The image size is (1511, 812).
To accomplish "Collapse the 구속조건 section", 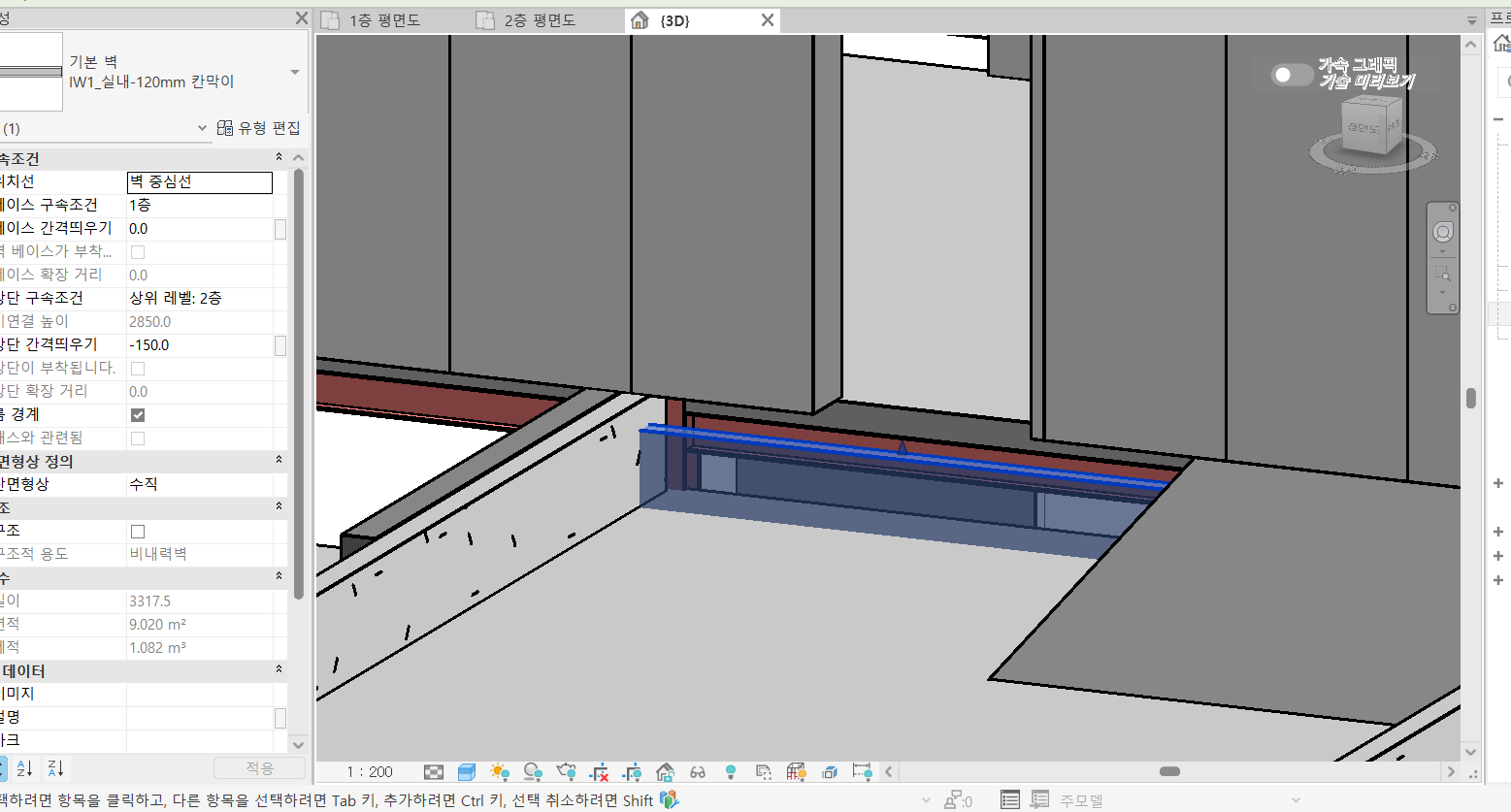I will tap(279, 157).
